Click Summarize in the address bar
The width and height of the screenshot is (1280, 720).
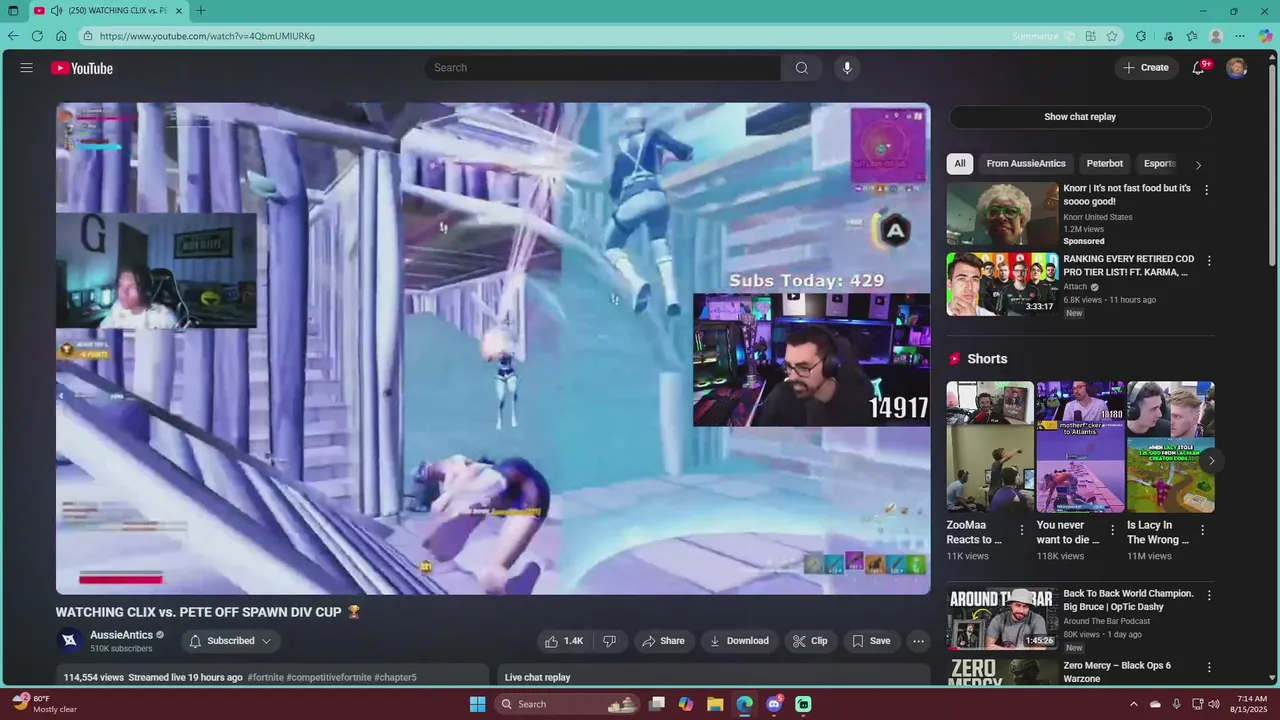[1034, 36]
